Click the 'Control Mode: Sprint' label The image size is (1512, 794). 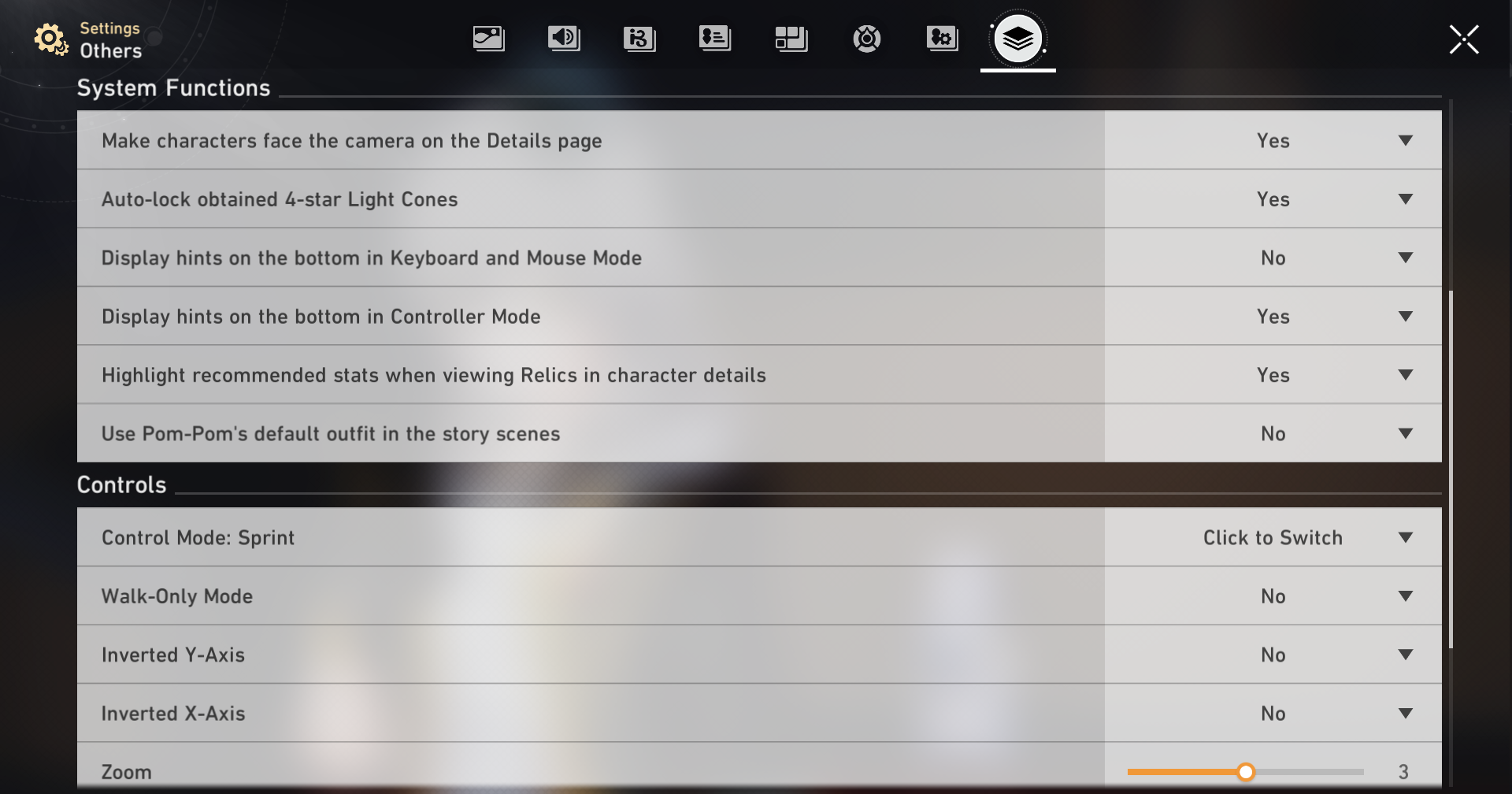pos(198,538)
